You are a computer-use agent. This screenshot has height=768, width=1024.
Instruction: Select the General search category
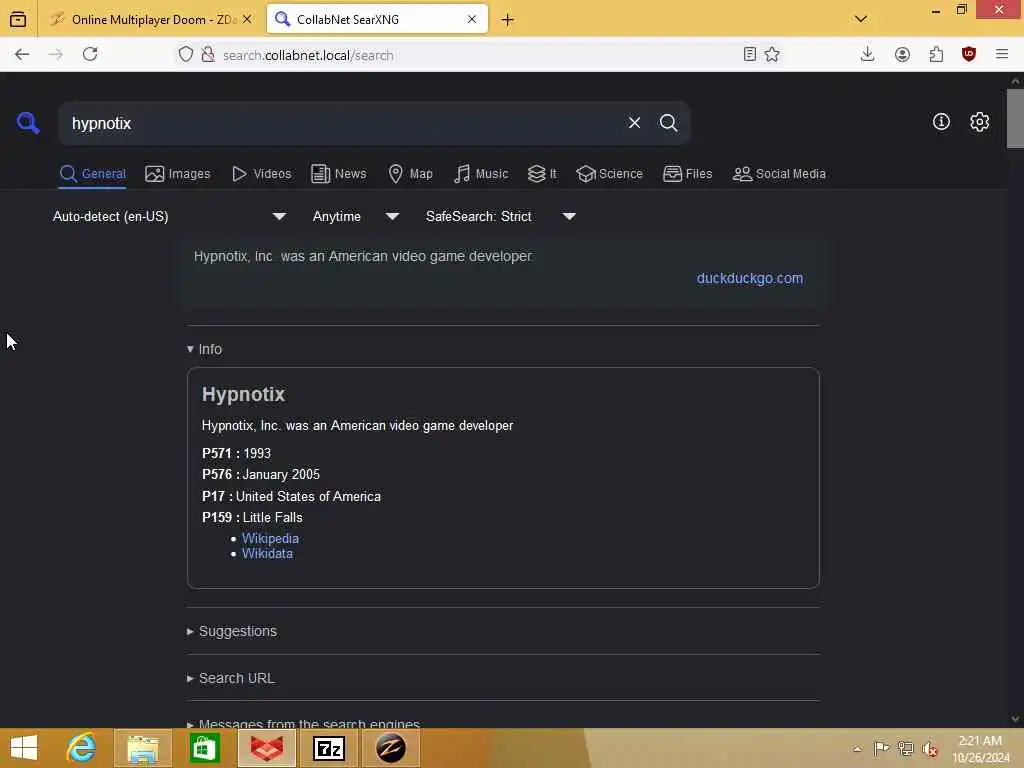[x=92, y=174]
